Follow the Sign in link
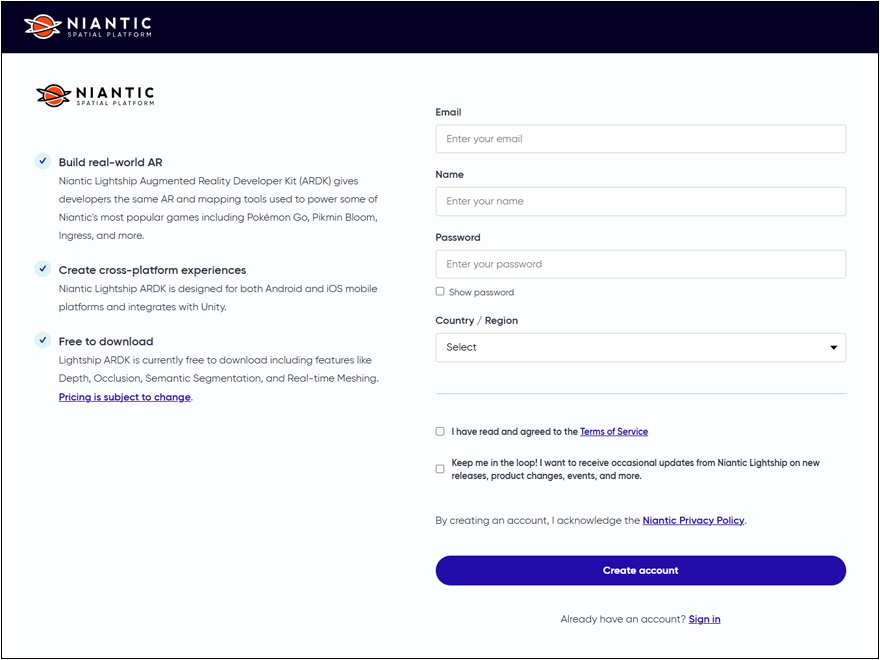This screenshot has height=660, width=880. [704, 619]
